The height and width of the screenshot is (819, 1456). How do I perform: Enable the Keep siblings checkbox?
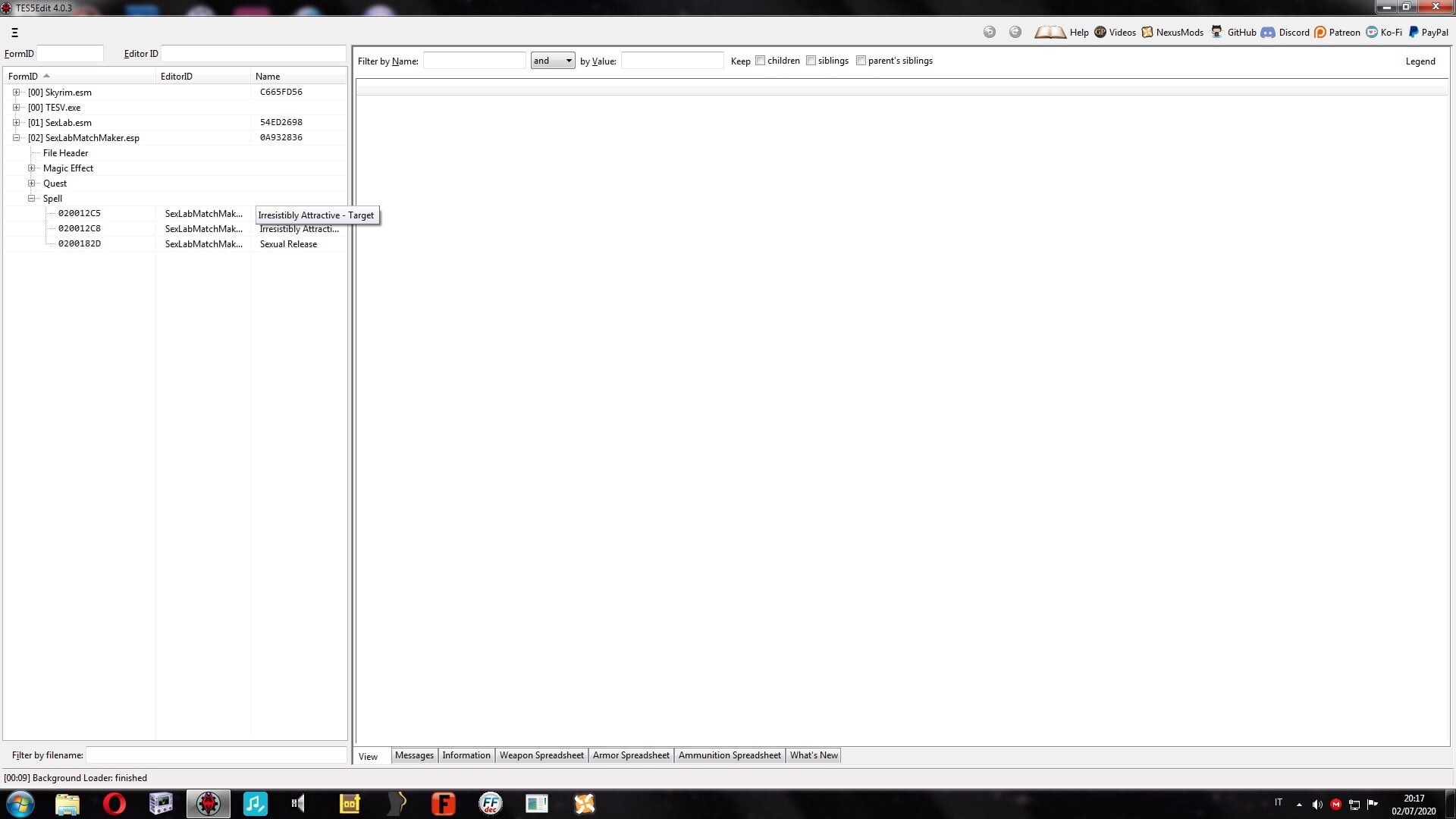(x=811, y=61)
